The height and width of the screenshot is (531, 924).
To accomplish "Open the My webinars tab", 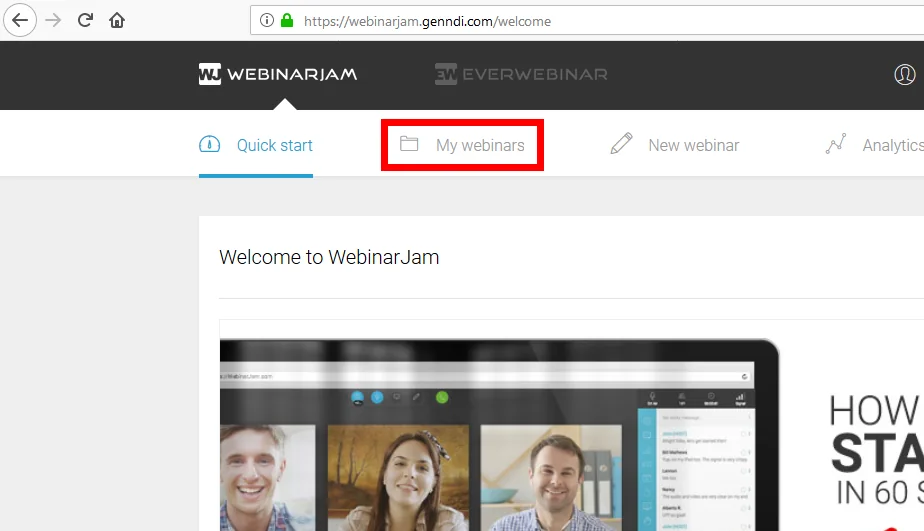I will tap(462, 145).
